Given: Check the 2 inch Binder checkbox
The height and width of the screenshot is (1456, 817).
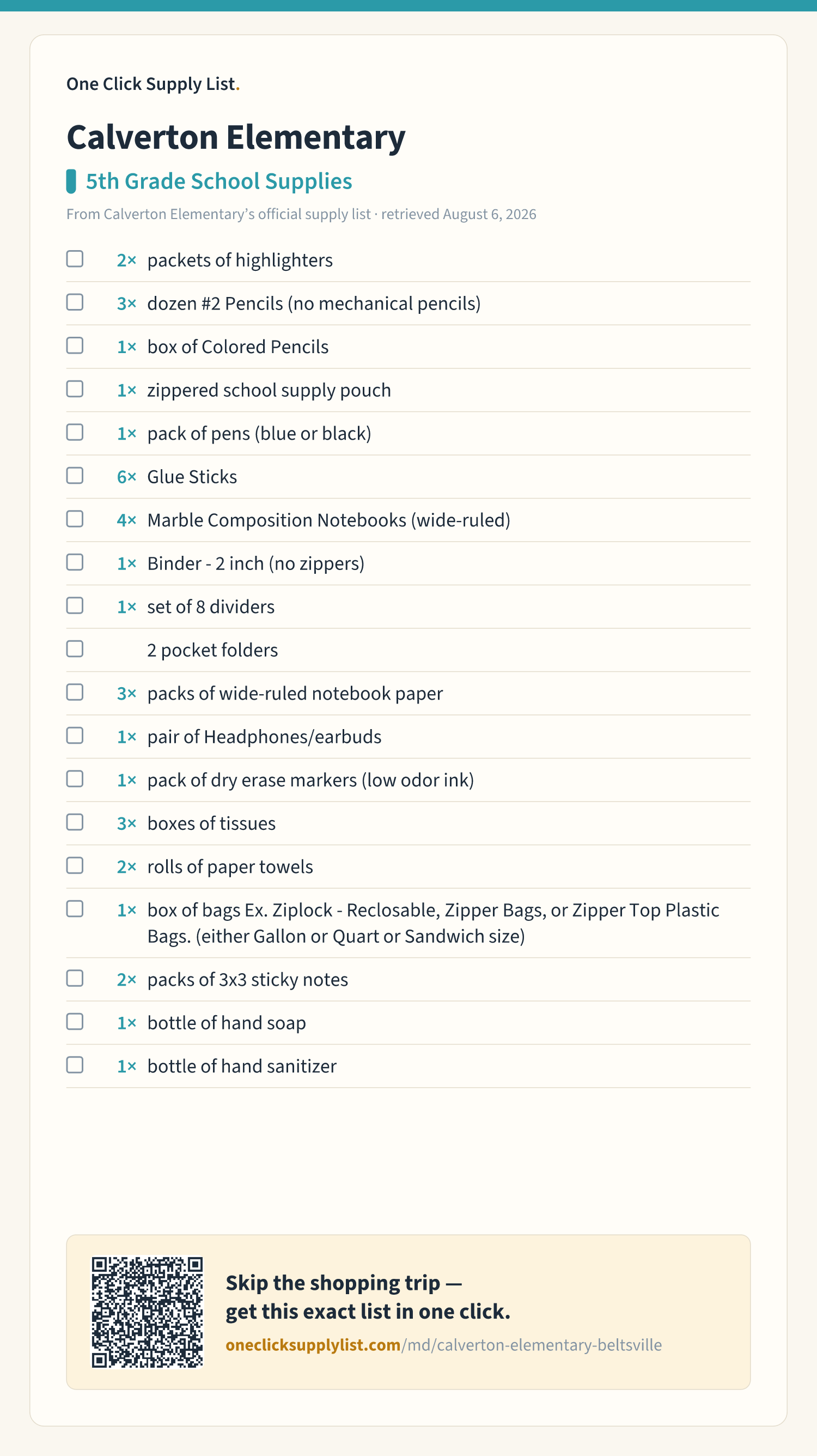Looking at the screenshot, I should coord(75,562).
